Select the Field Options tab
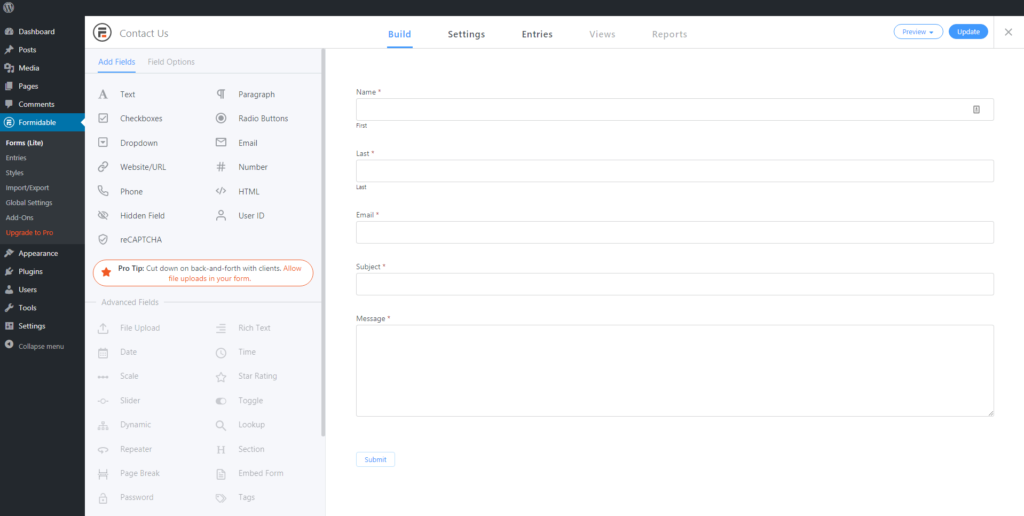Image resolution: width=1024 pixels, height=516 pixels. (x=171, y=62)
